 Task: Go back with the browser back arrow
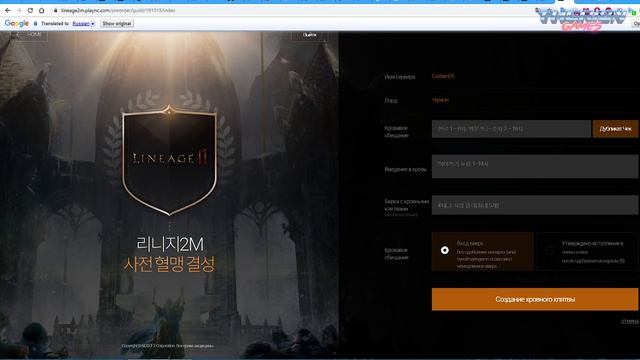(x=8, y=10)
